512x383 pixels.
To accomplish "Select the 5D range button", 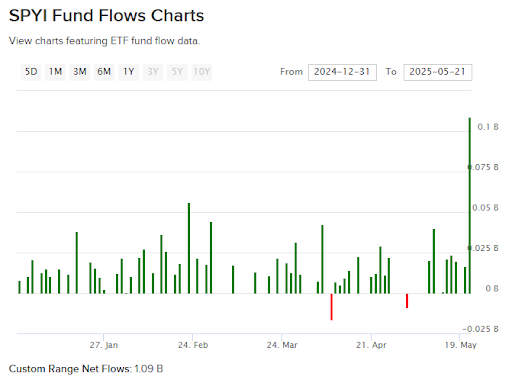I will (x=31, y=72).
